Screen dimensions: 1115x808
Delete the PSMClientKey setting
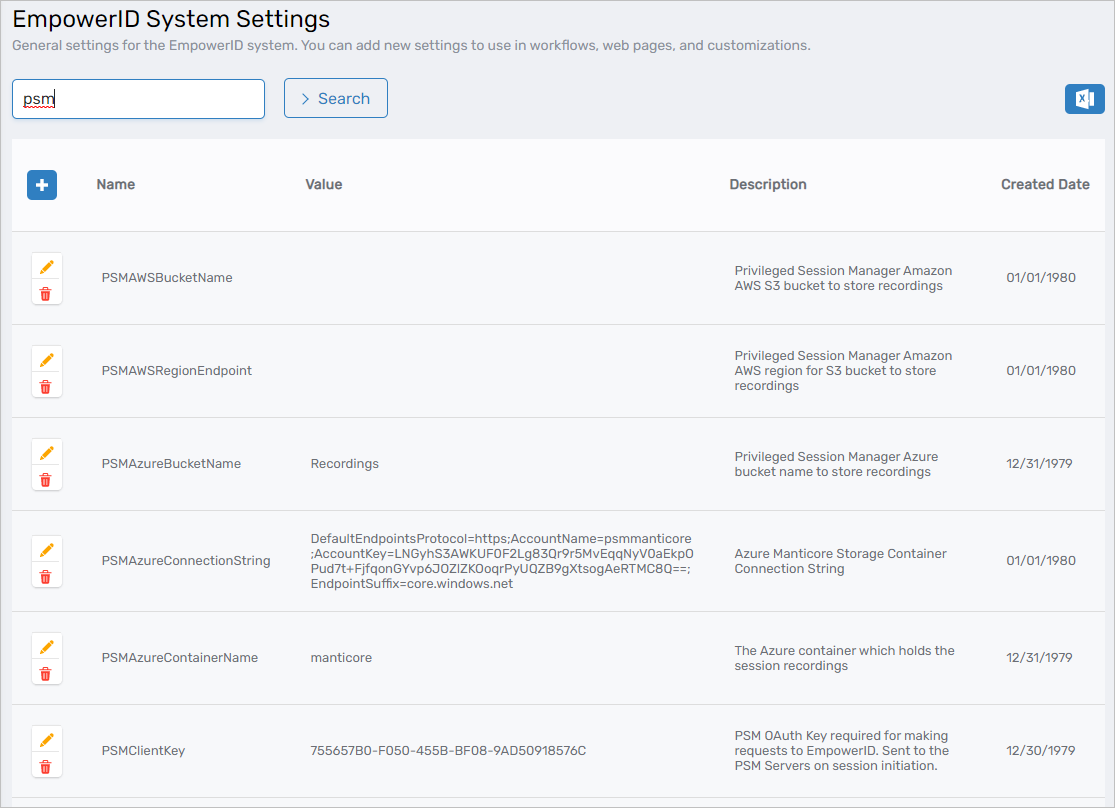46,766
